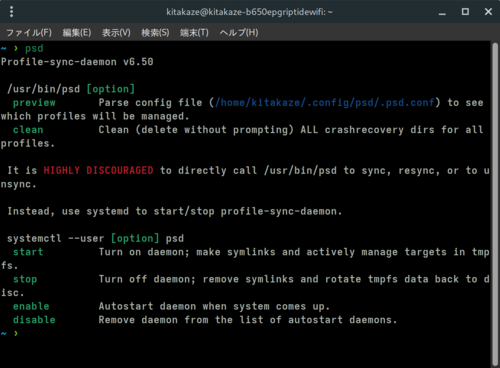Viewport: 500px width, 368px height.
Task: Click 'Remove daemon from the list' text
Action: click(x=248, y=320)
